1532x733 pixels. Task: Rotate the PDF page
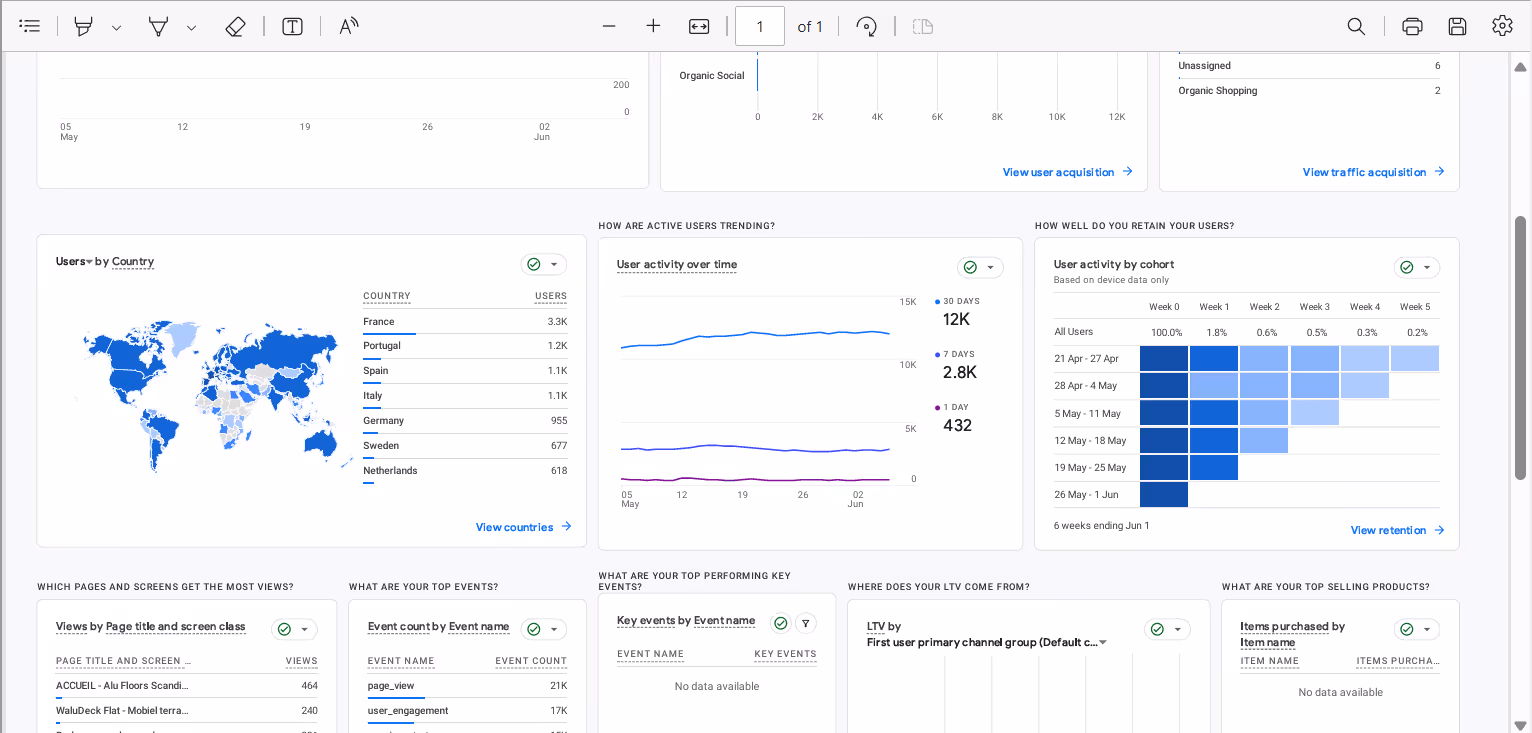(866, 27)
